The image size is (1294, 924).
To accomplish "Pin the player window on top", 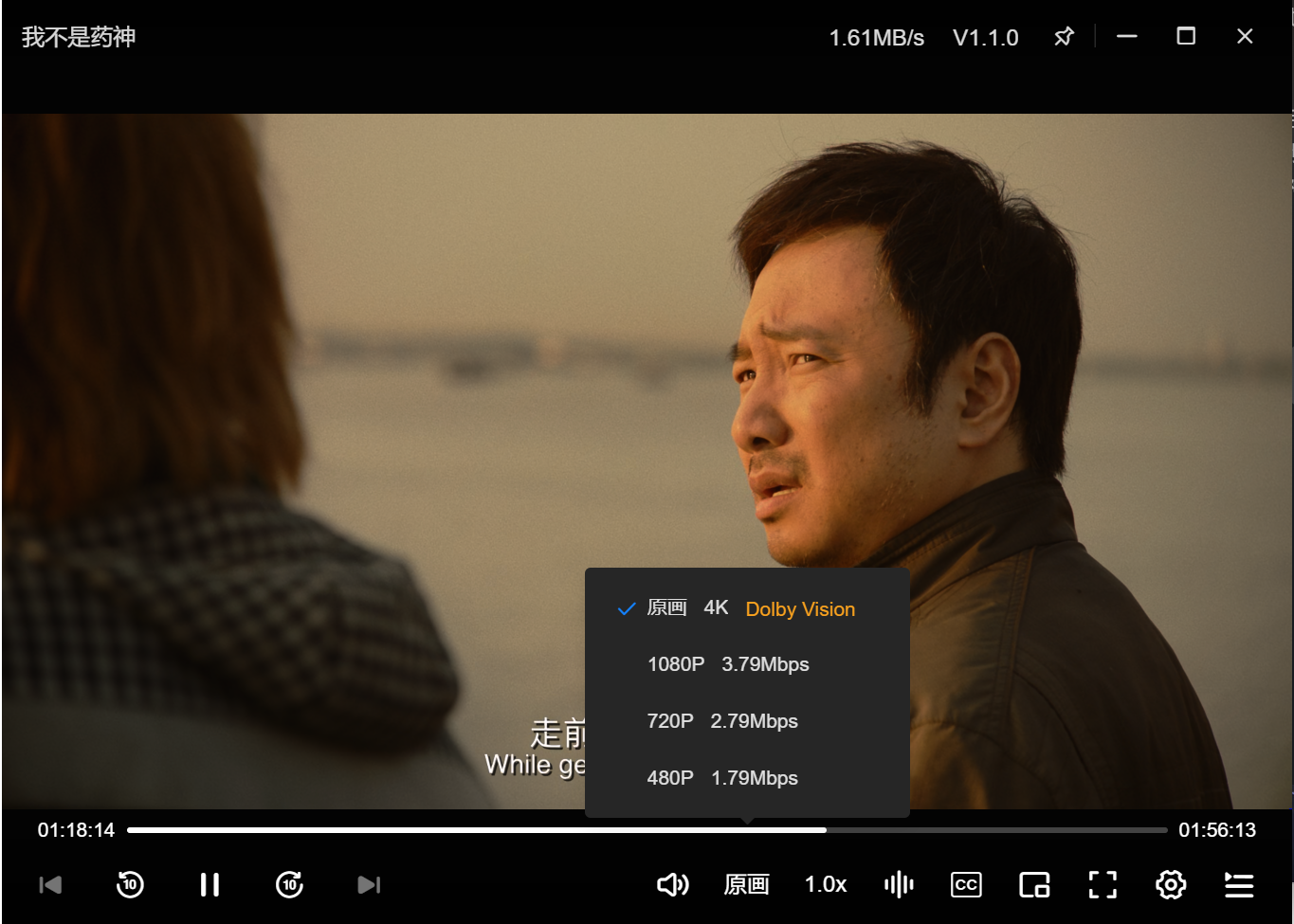I will click(x=1064, y=37).
